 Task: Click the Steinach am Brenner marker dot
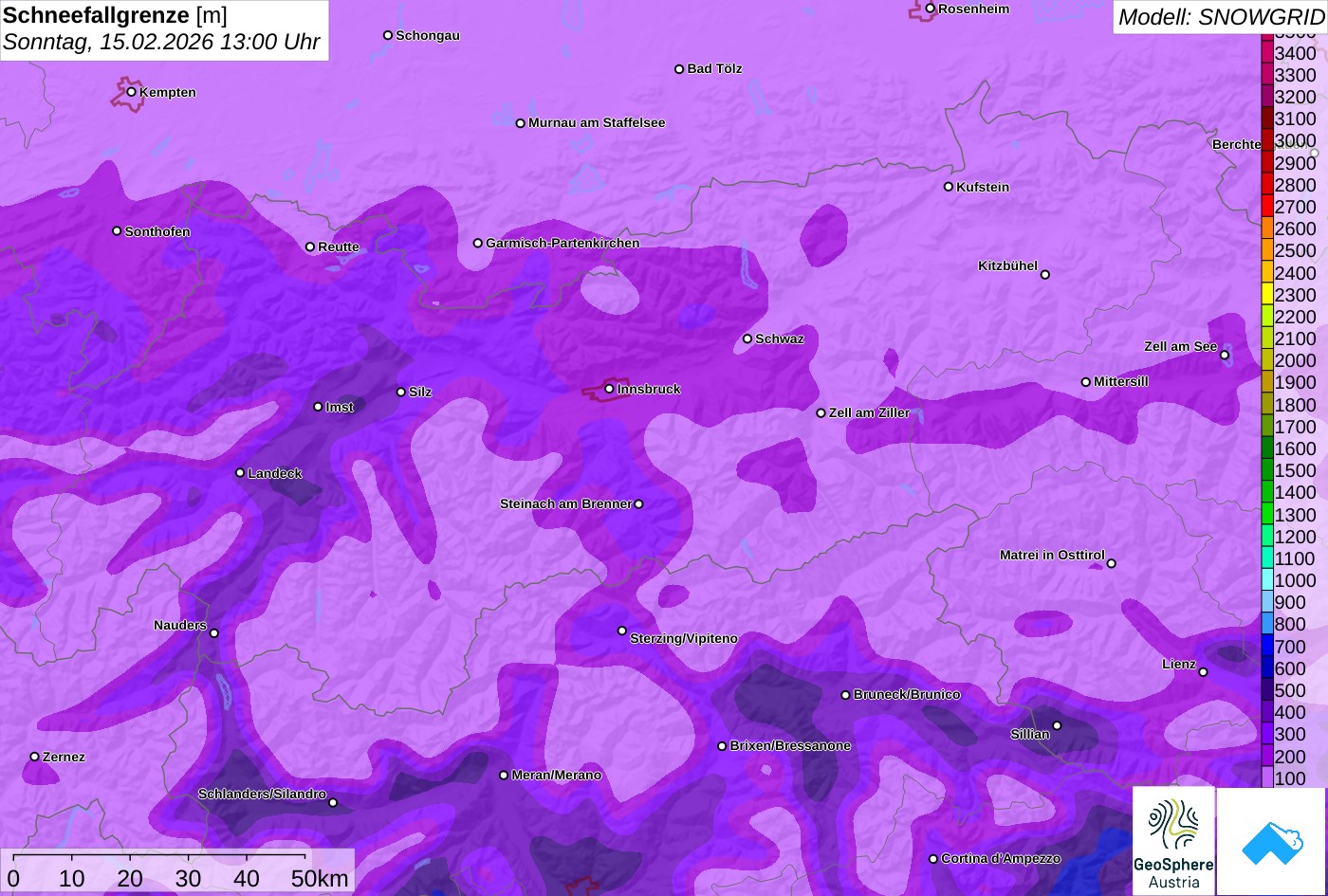[x=638, y=504]
